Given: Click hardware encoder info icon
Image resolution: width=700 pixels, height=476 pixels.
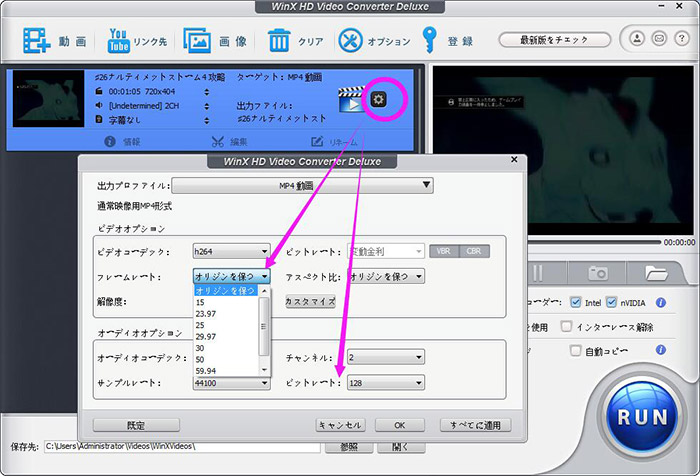Looking at the screenshot, I should coord(661,303).
